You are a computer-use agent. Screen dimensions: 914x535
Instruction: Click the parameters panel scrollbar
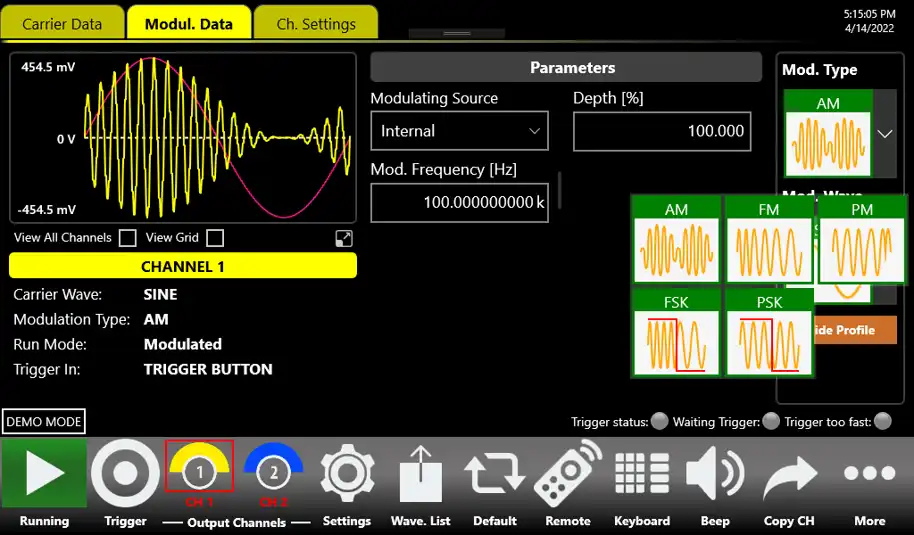click(x=560, y=190)
